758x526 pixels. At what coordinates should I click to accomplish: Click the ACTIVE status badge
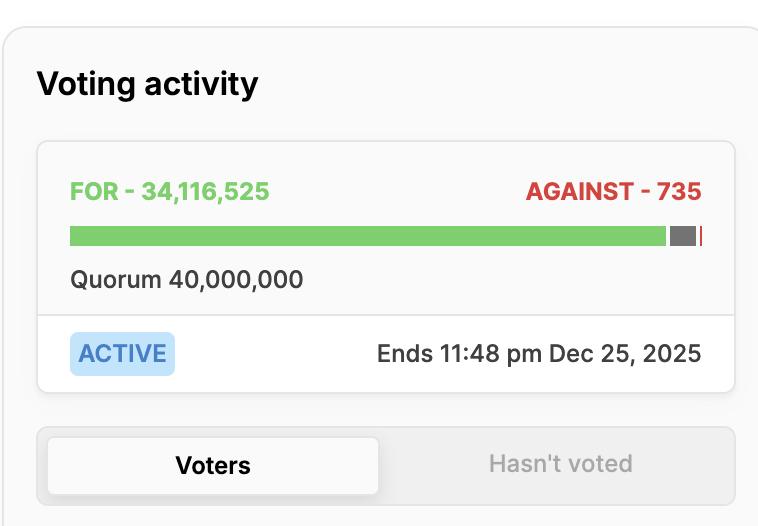pyautogui.click(x=122, y=354)
